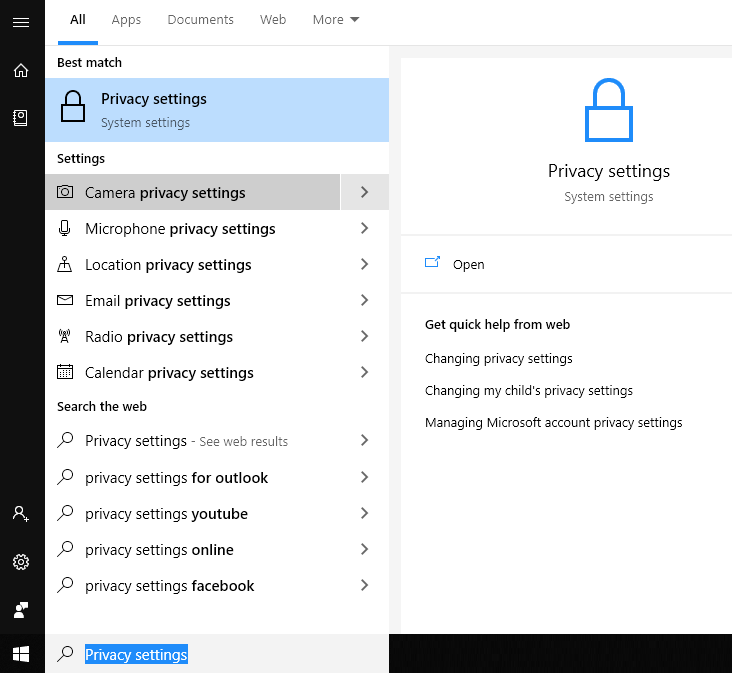Click the large blue padlock in preview pane
The width and height of the screenshot is (732, 673).
(x=609, y=110)
